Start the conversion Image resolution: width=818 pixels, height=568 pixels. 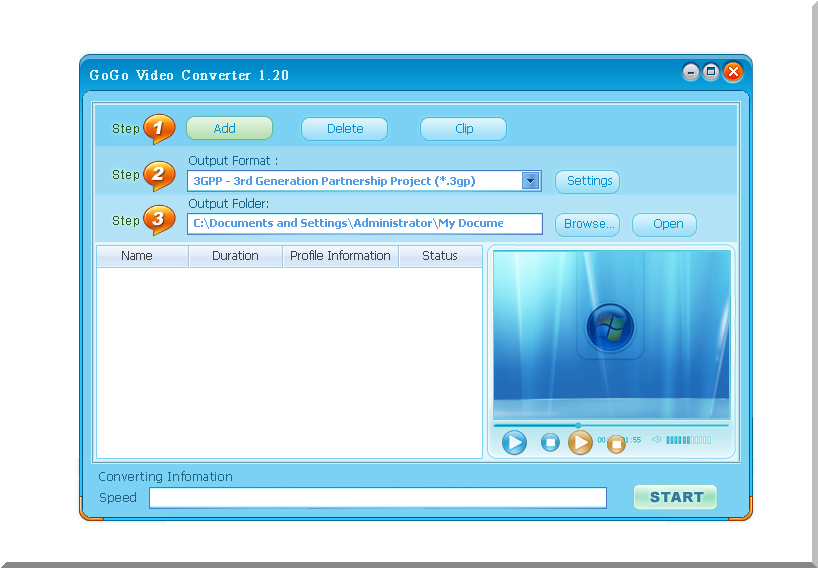coord(675,497)
